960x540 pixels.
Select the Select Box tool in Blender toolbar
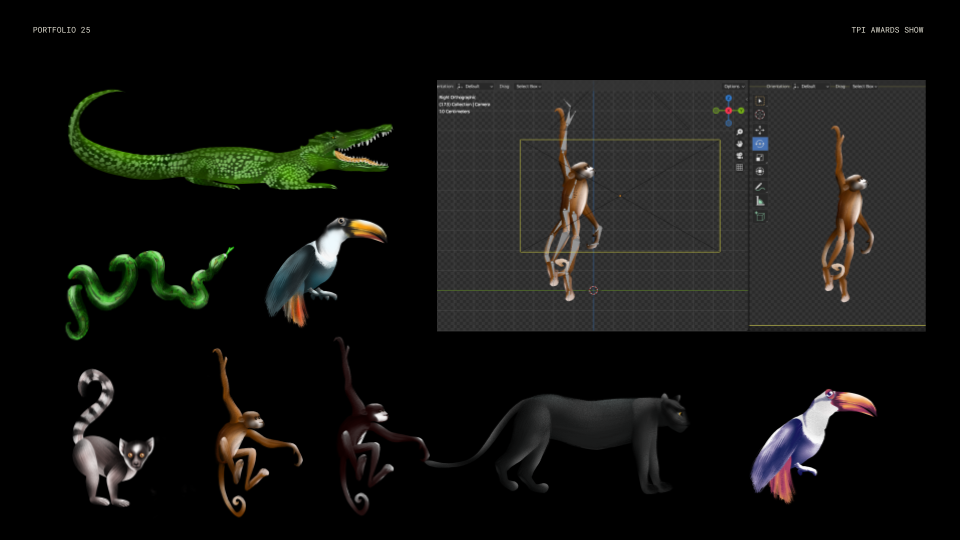[760, 101]
